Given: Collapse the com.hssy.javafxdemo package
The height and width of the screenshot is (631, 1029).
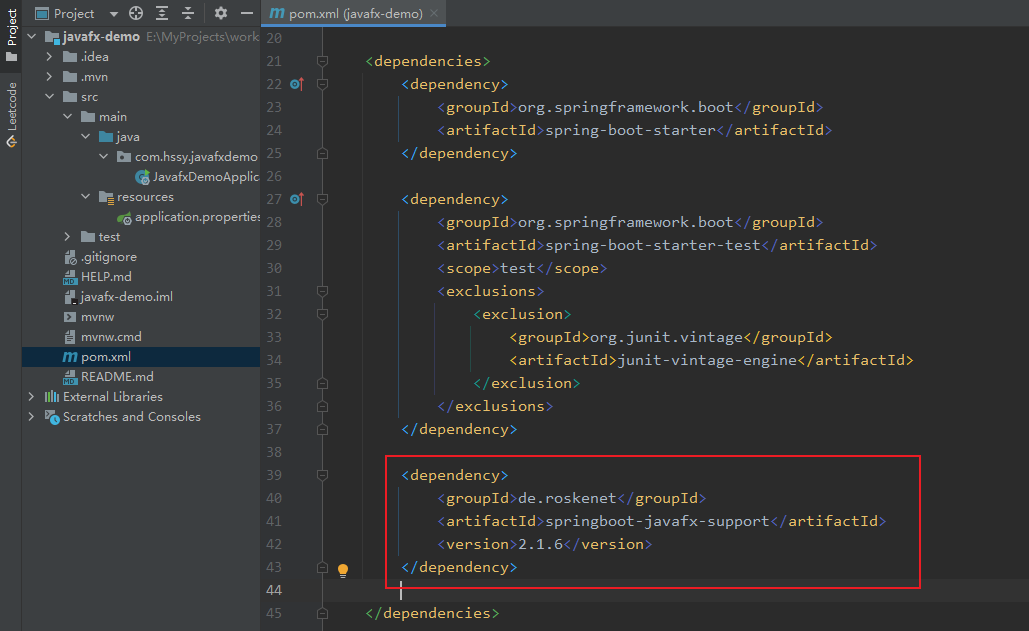Looking at the screenshot, I should (104, 157).
